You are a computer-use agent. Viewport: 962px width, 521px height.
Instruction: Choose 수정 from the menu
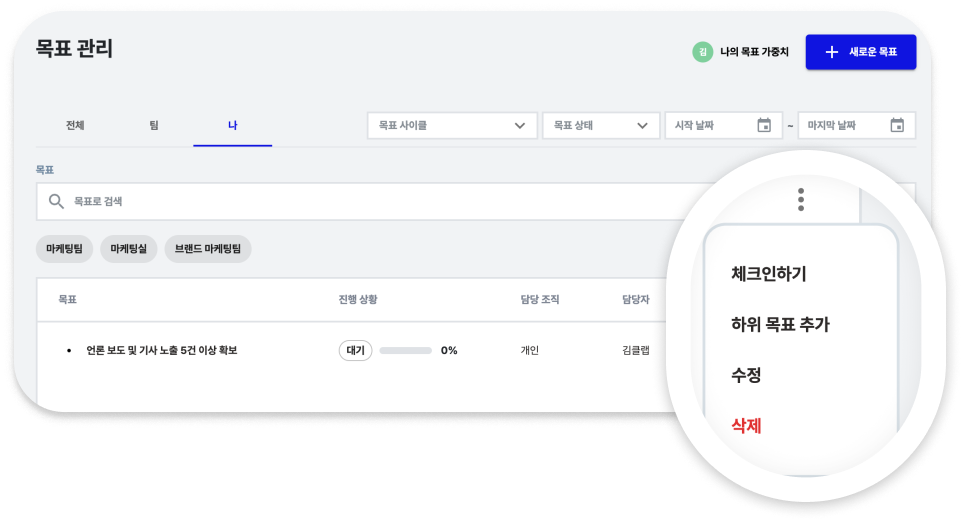[x=746, y=375]
